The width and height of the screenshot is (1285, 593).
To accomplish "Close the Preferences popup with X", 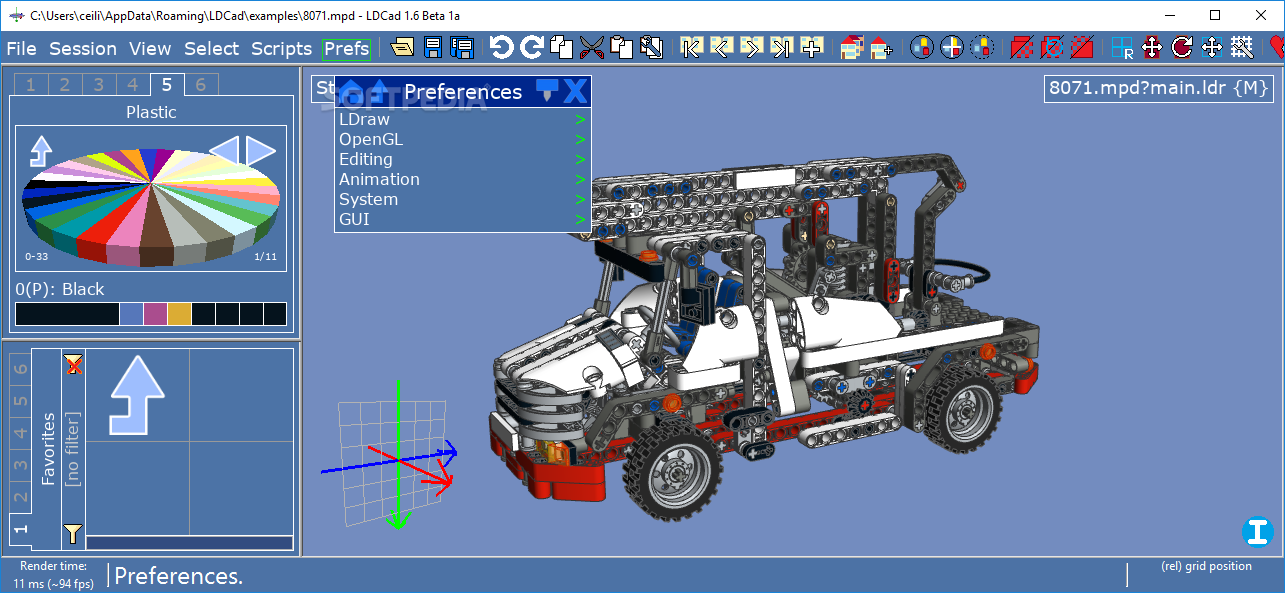I will point(575,91).
